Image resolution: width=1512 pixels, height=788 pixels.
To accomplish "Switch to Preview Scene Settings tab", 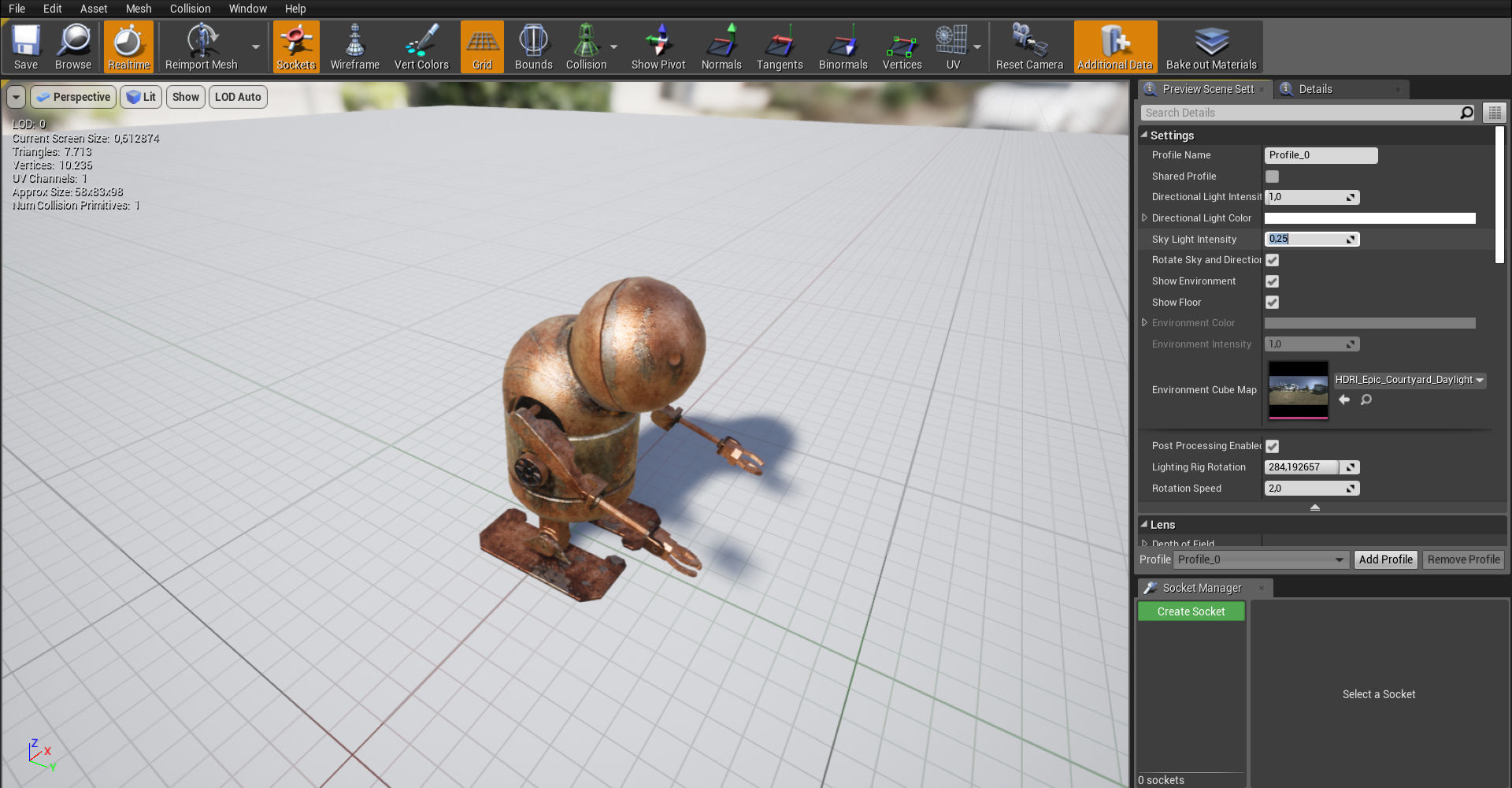I will point(1206,89).
